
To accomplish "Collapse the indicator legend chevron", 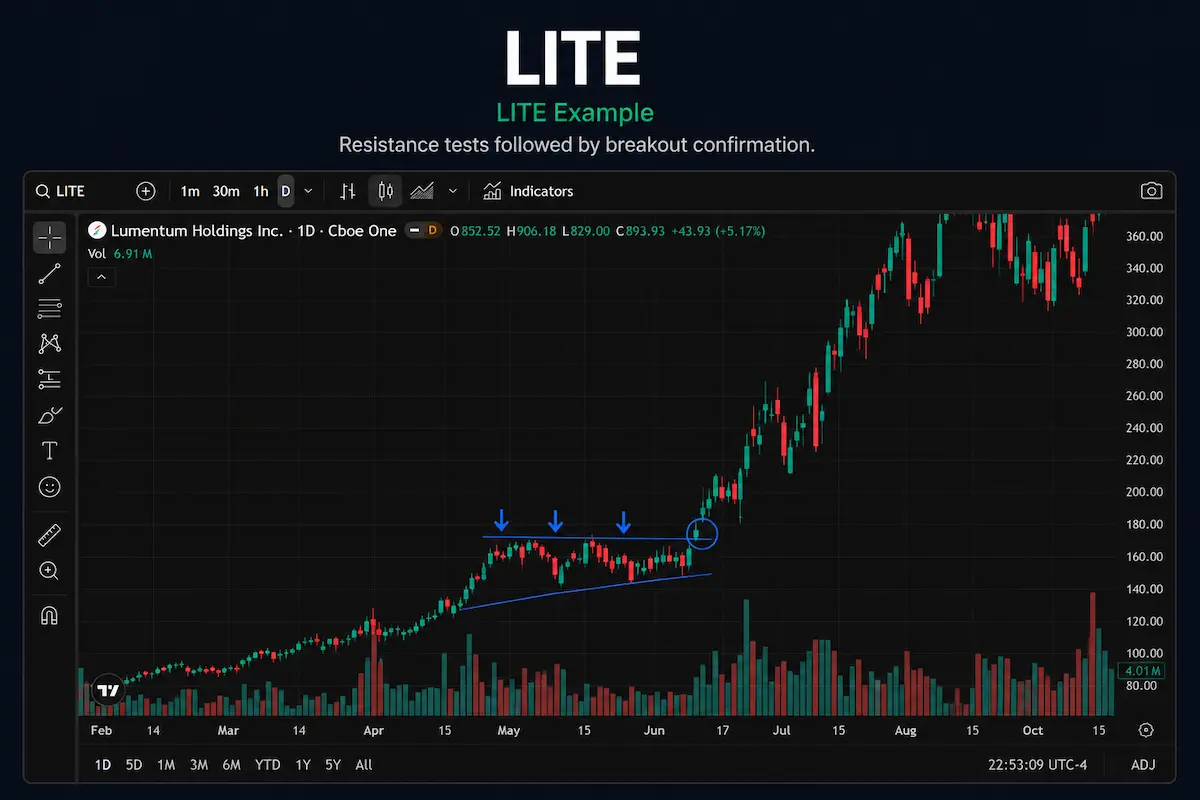I will pyautogui.click(x=103, y=277).
